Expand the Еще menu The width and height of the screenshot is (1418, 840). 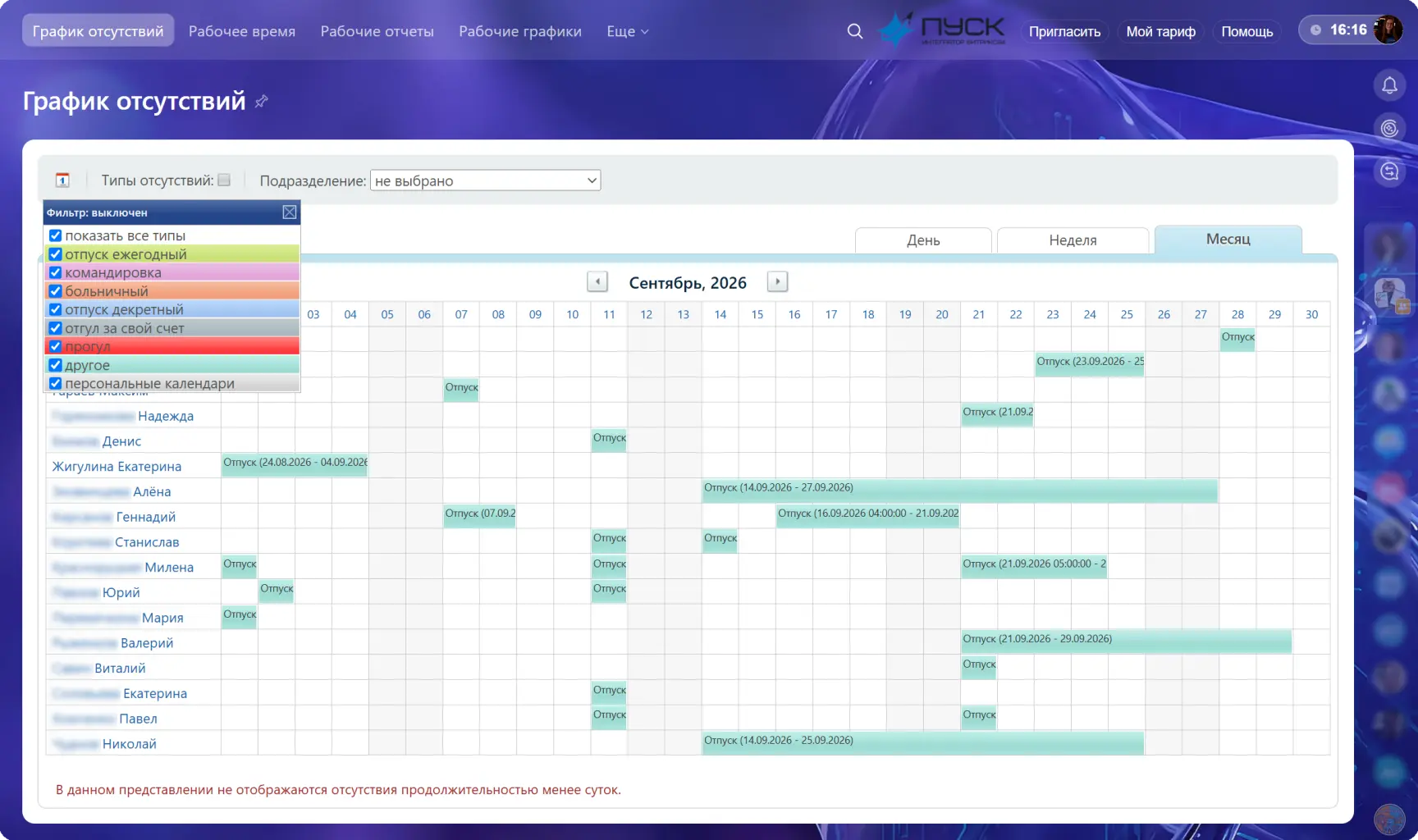tap(628, 31)
